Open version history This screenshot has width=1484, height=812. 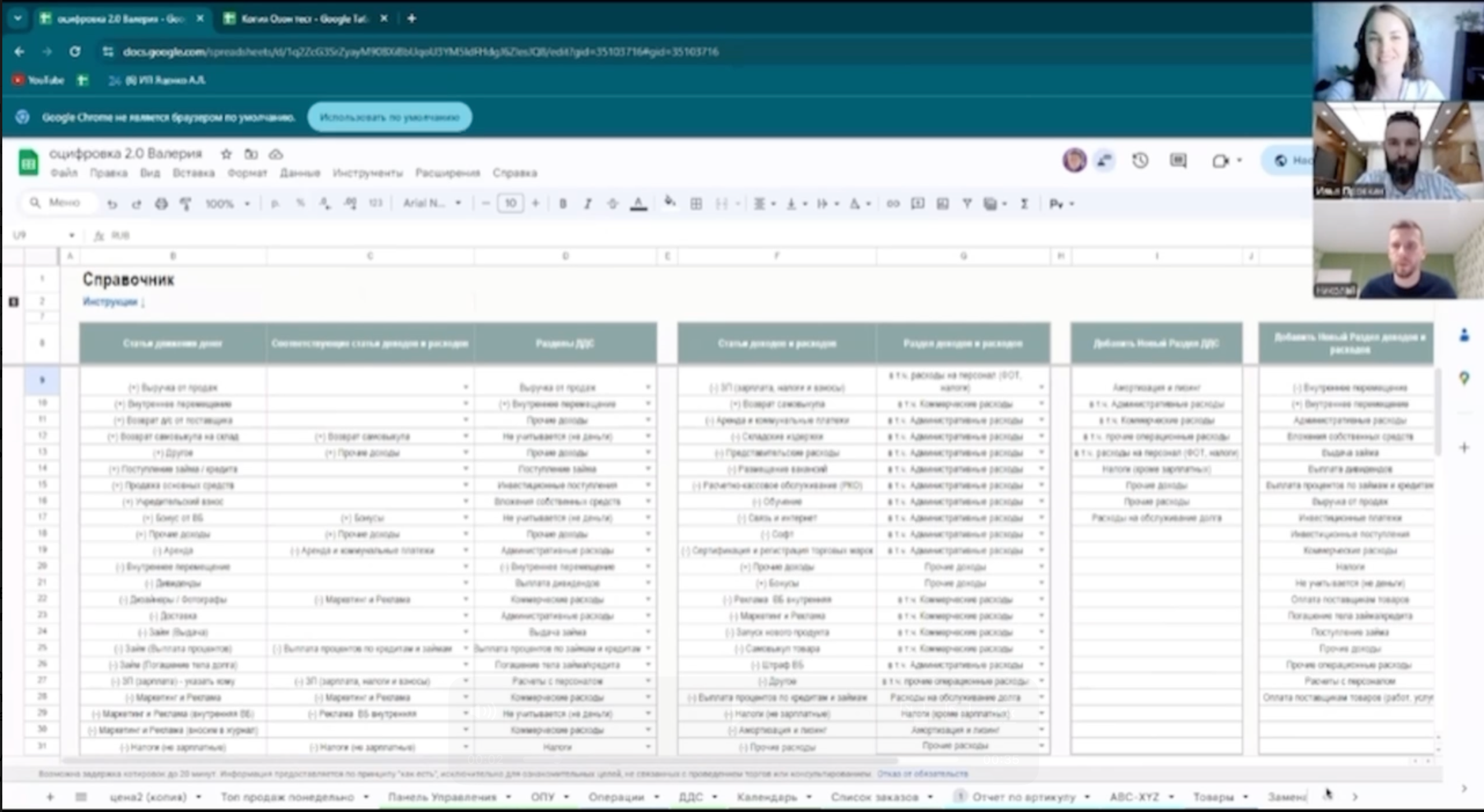pyautogui.click(x=1140, y=160)
